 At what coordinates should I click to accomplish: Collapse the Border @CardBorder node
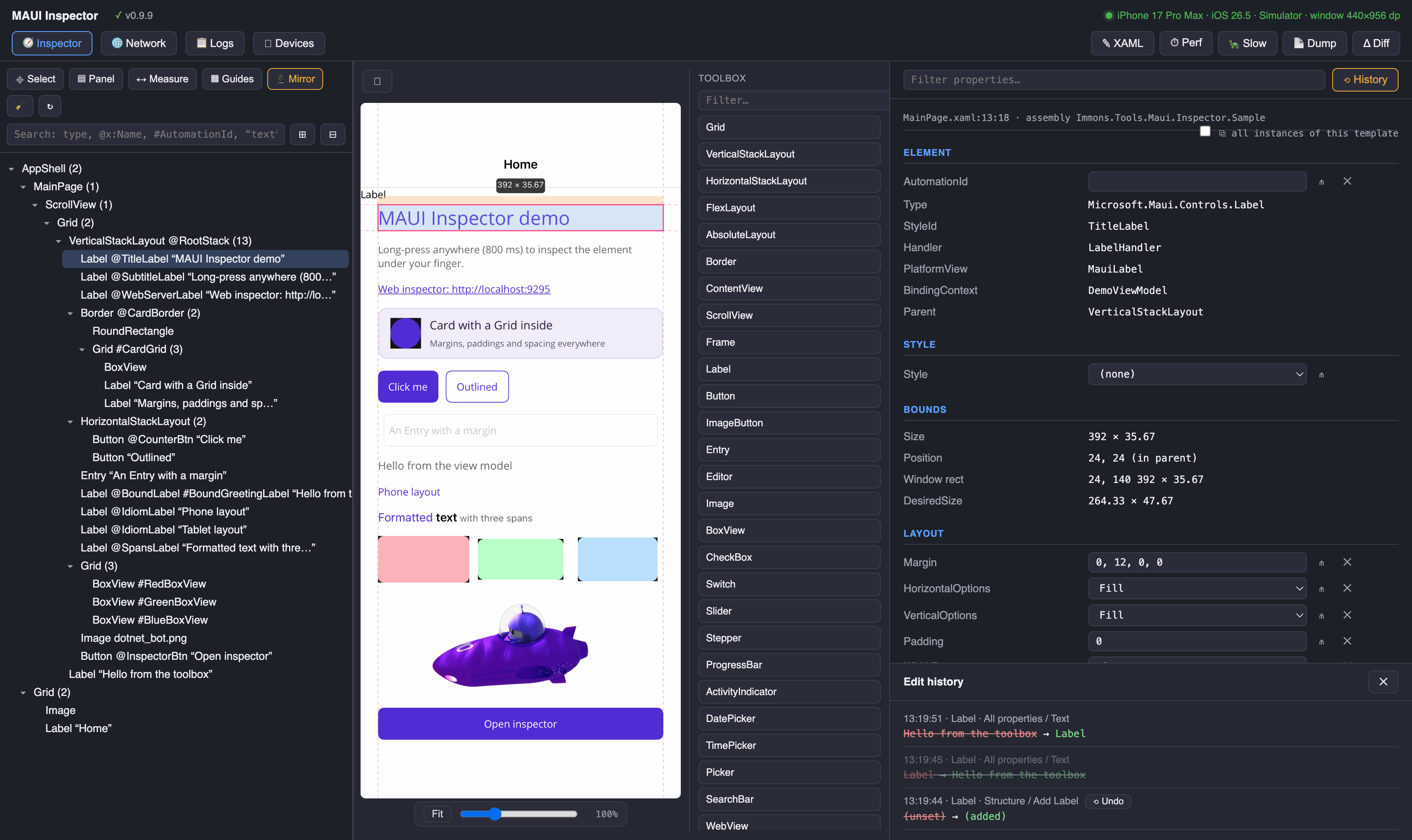(x=70, y=314)
